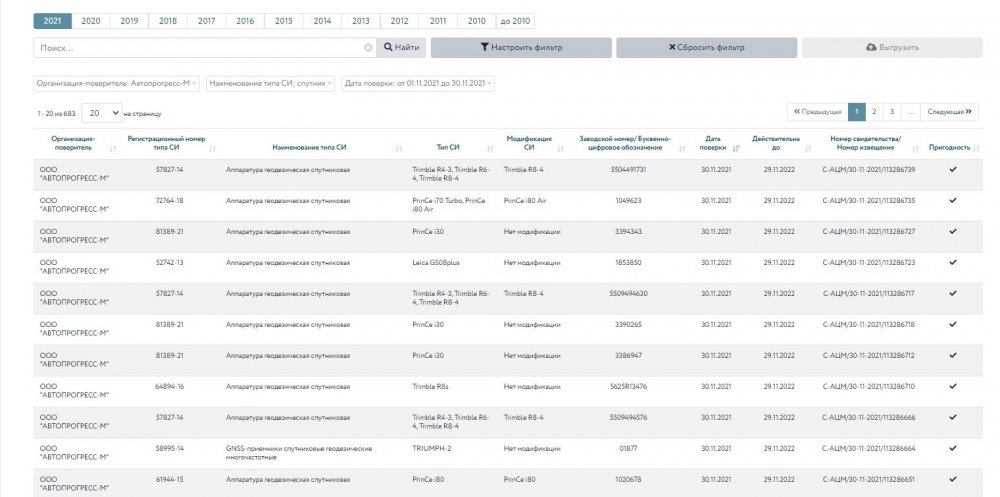
Task: Switch to the 2020 year tab
Action: (x=90, y=20)
